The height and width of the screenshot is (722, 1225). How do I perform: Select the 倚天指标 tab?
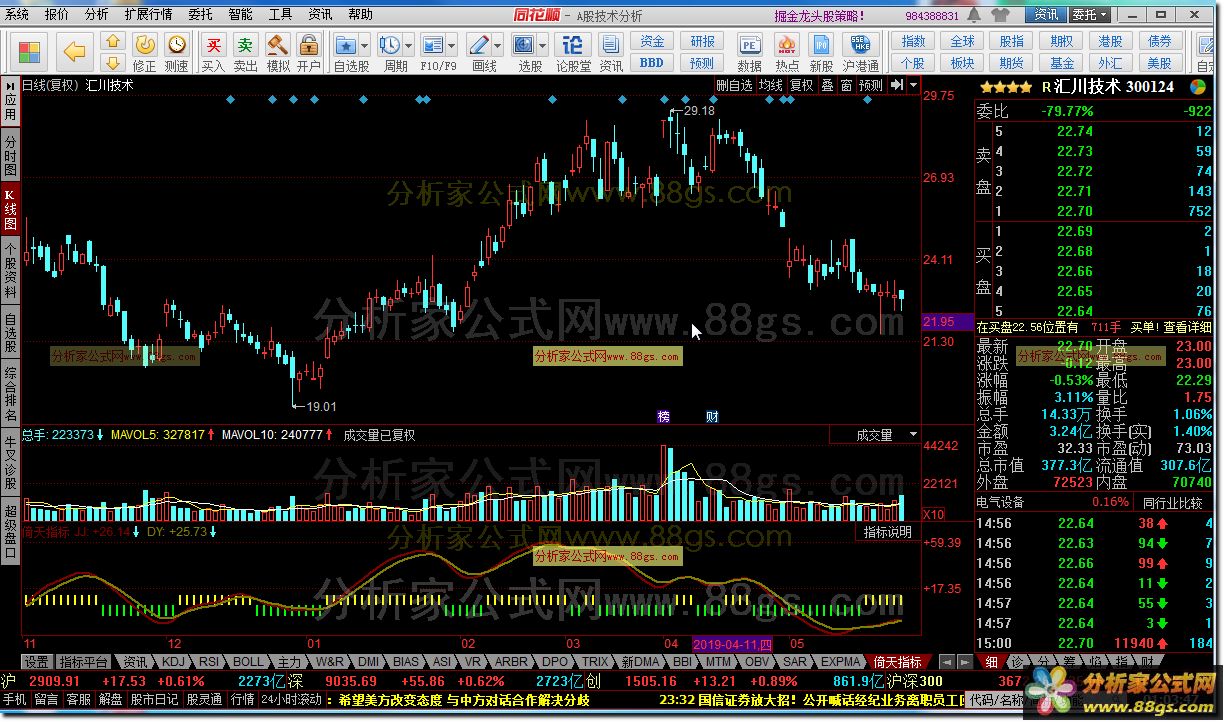[897, 662]
